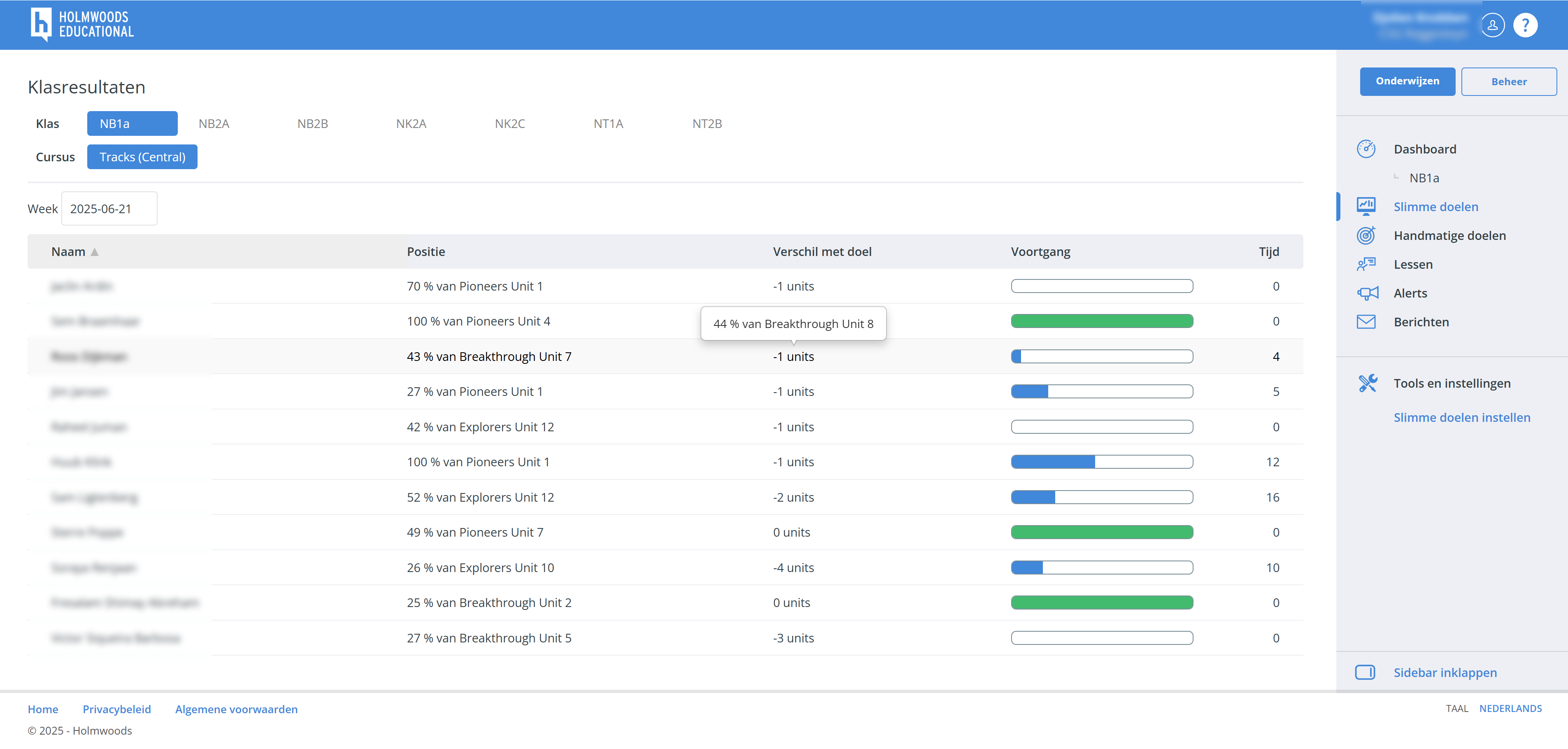Select class NB1a tab
This screenshot has height=749, width=1568.
coord(132,123)
